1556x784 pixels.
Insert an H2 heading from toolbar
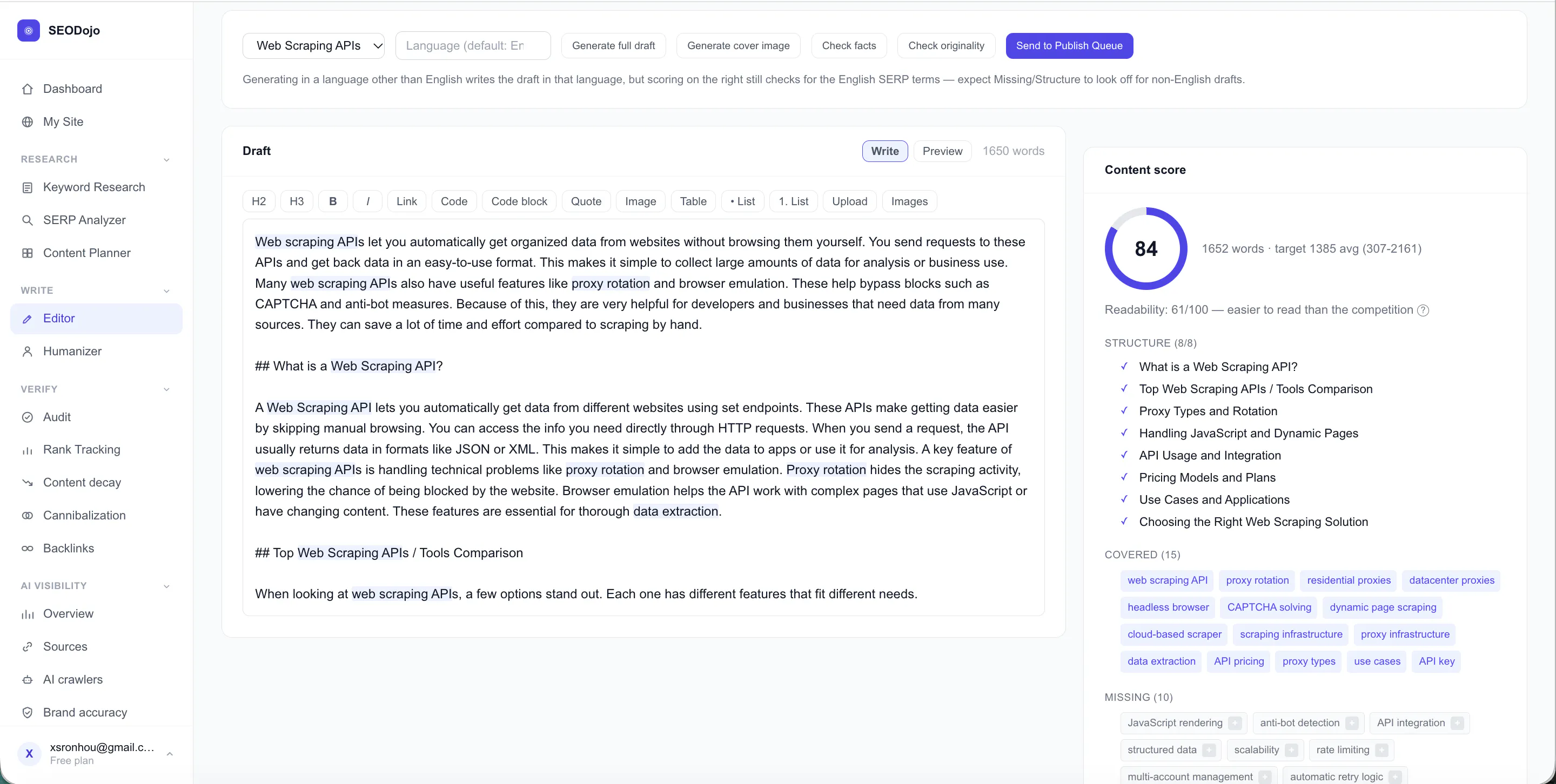pyautogui.click(x=259, y=201)
